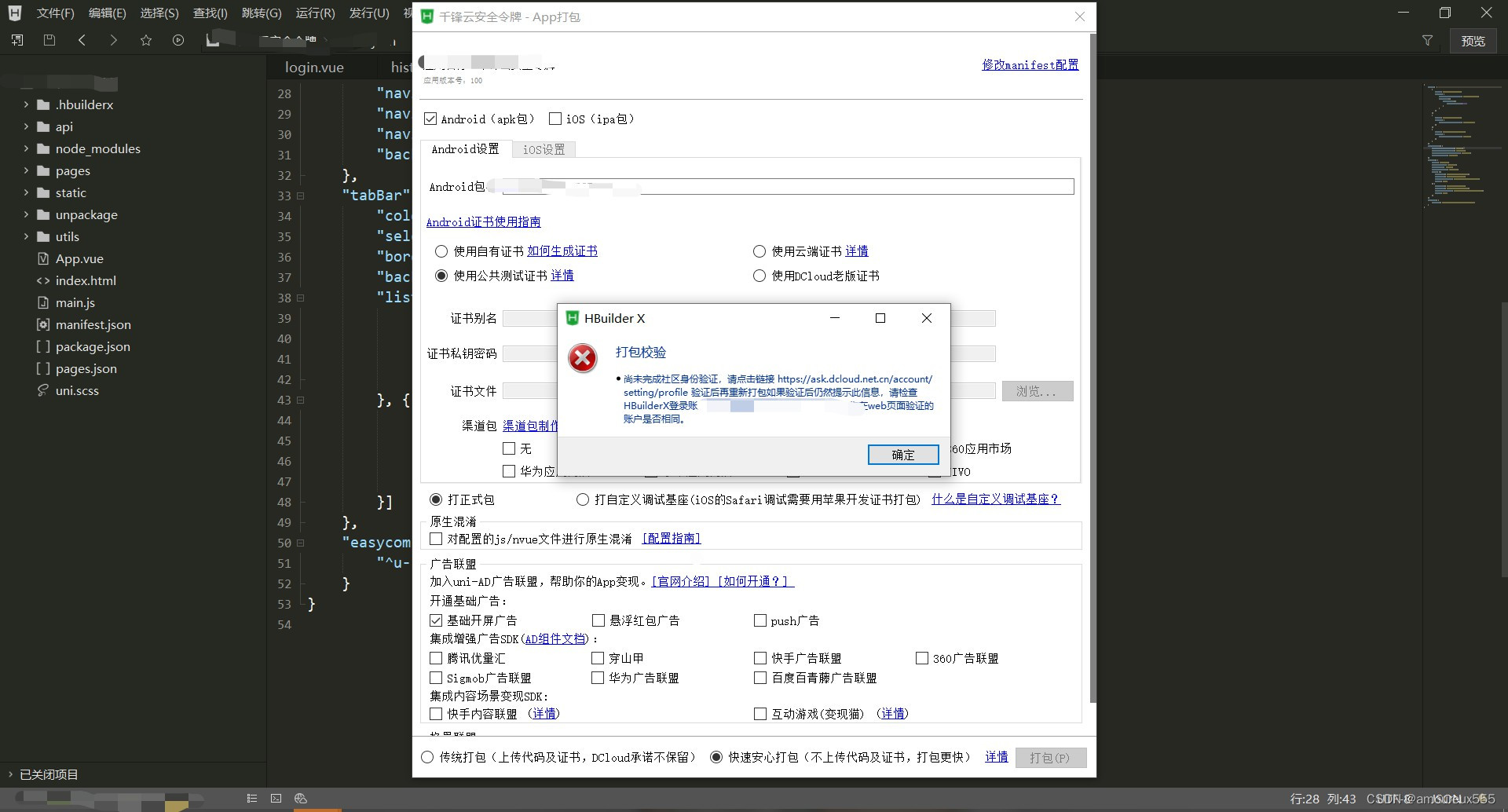Collapse the code fold at line 33
The height and width of the screenshot is (812, 1508).
click(x=299, y=196)
